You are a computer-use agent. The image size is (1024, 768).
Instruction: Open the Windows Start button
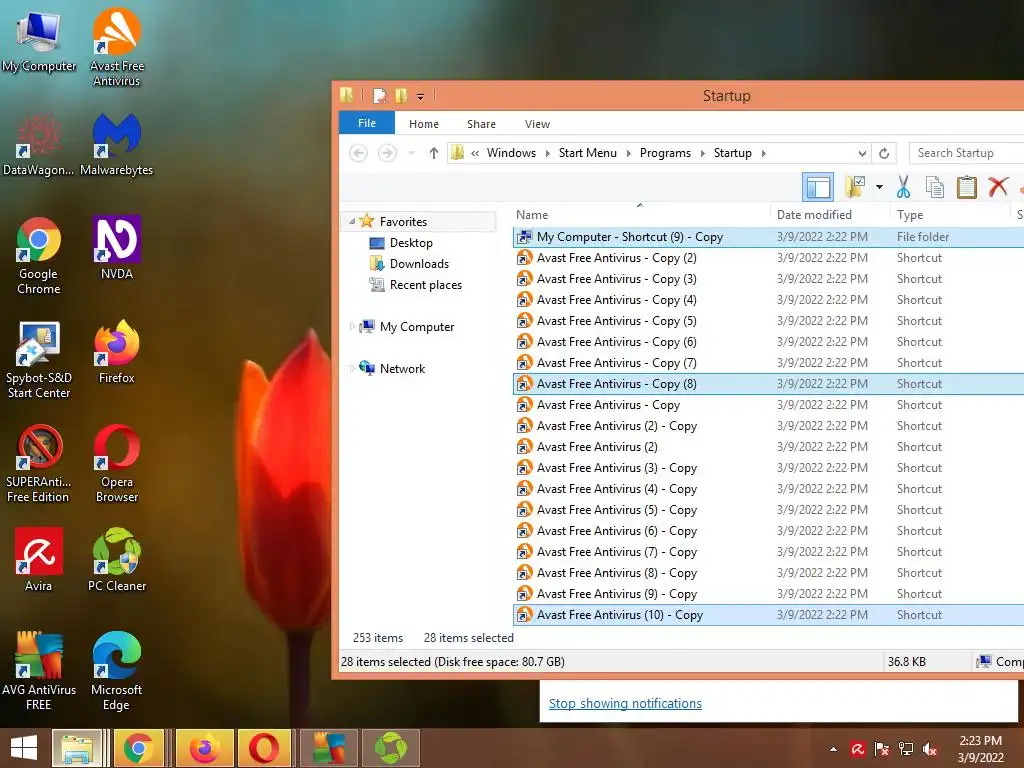(24, 748)
